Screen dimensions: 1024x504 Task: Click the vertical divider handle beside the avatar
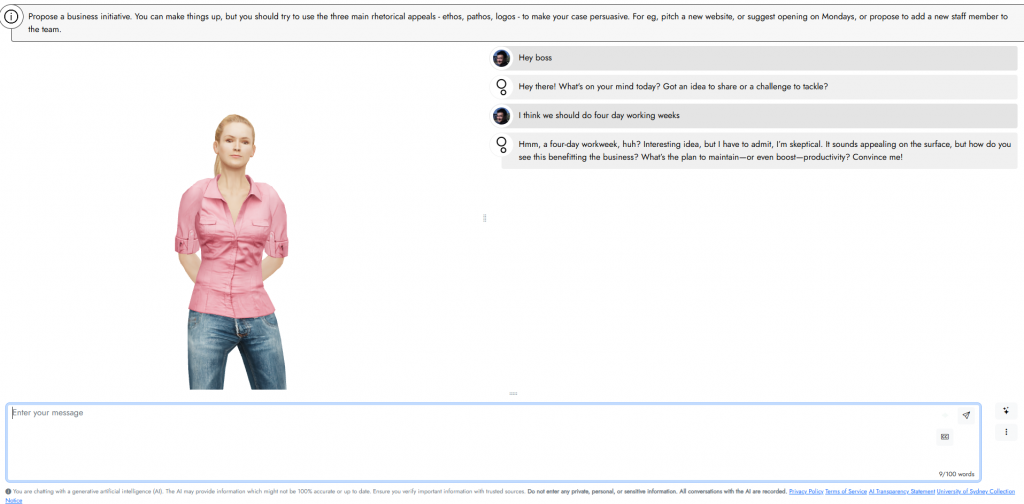click(x=485, y=217)
